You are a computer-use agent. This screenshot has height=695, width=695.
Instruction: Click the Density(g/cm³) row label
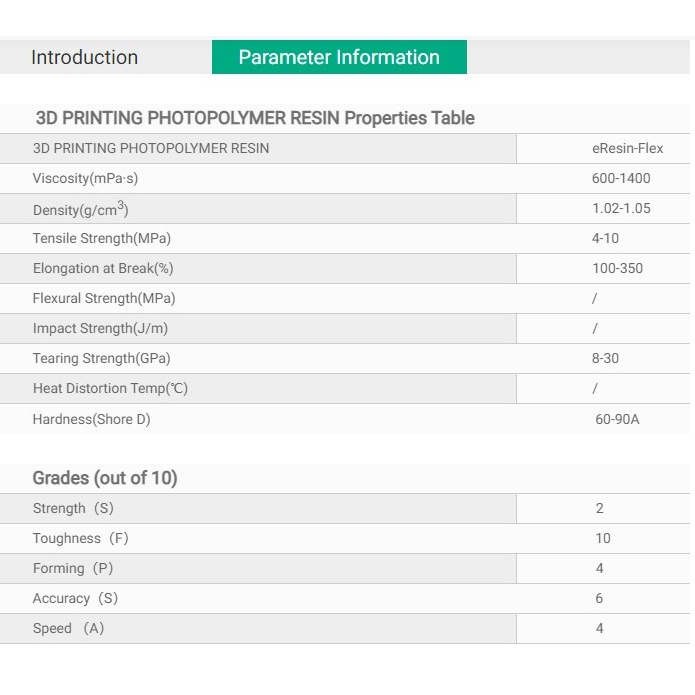click(x=81, y=209)
